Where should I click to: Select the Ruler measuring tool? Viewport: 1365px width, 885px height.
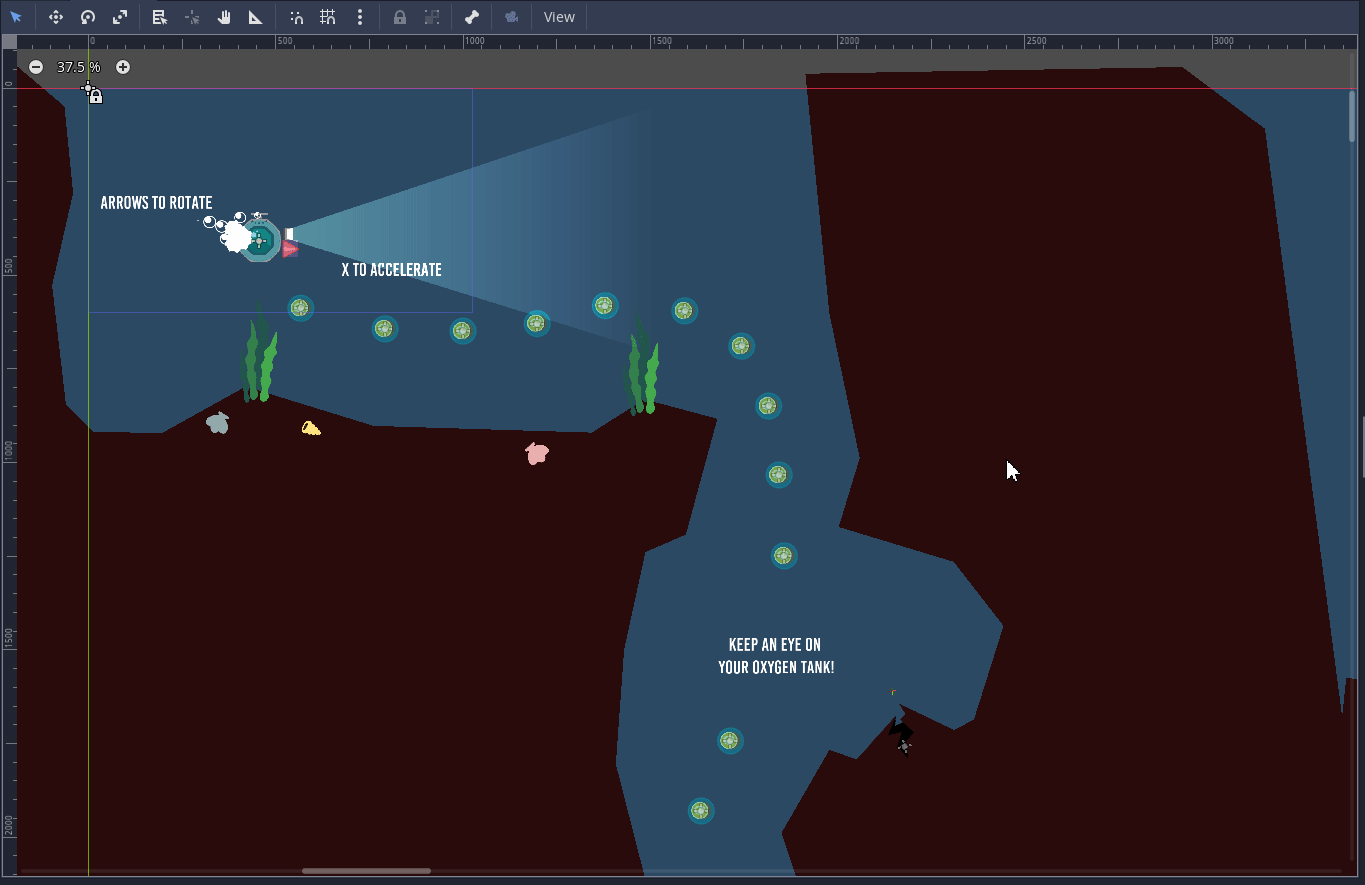click(256, 17)
